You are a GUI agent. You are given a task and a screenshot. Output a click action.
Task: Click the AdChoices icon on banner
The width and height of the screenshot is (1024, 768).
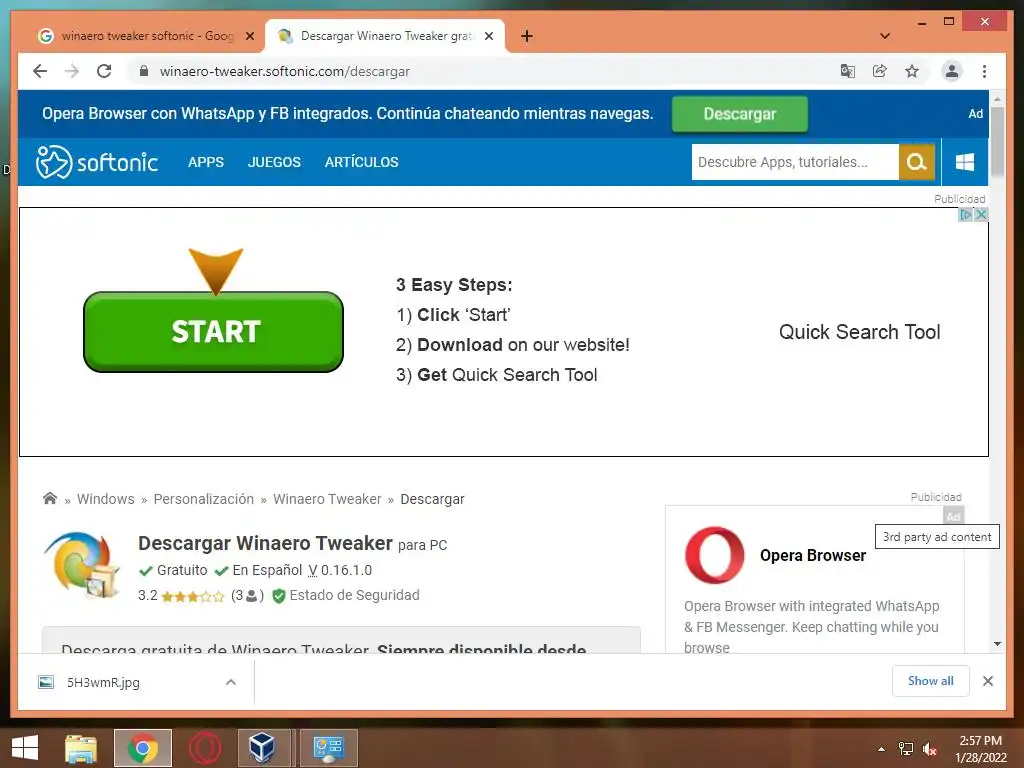(965, 215)
